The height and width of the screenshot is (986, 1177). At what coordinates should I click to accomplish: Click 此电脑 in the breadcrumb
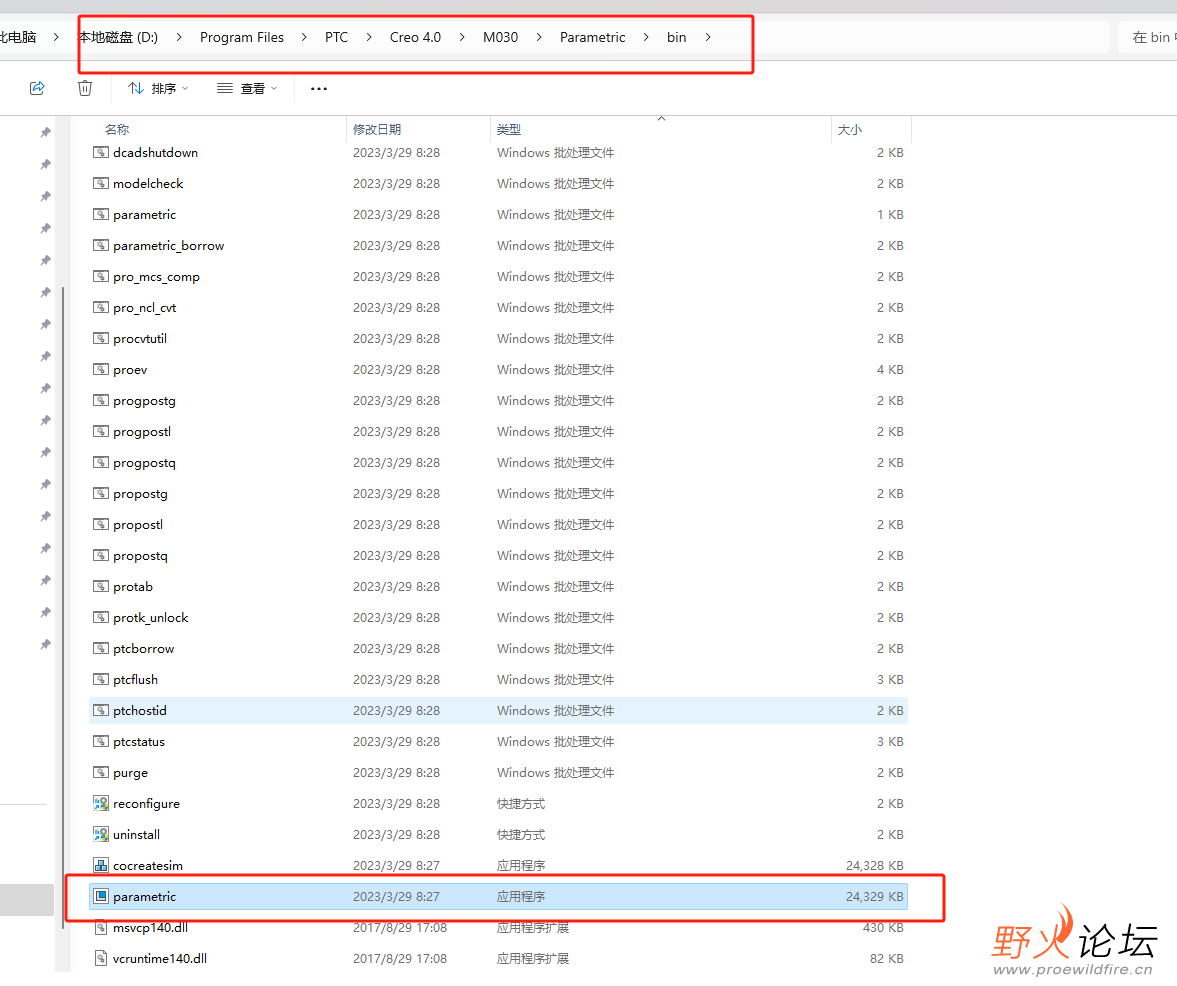pos(18,38)
